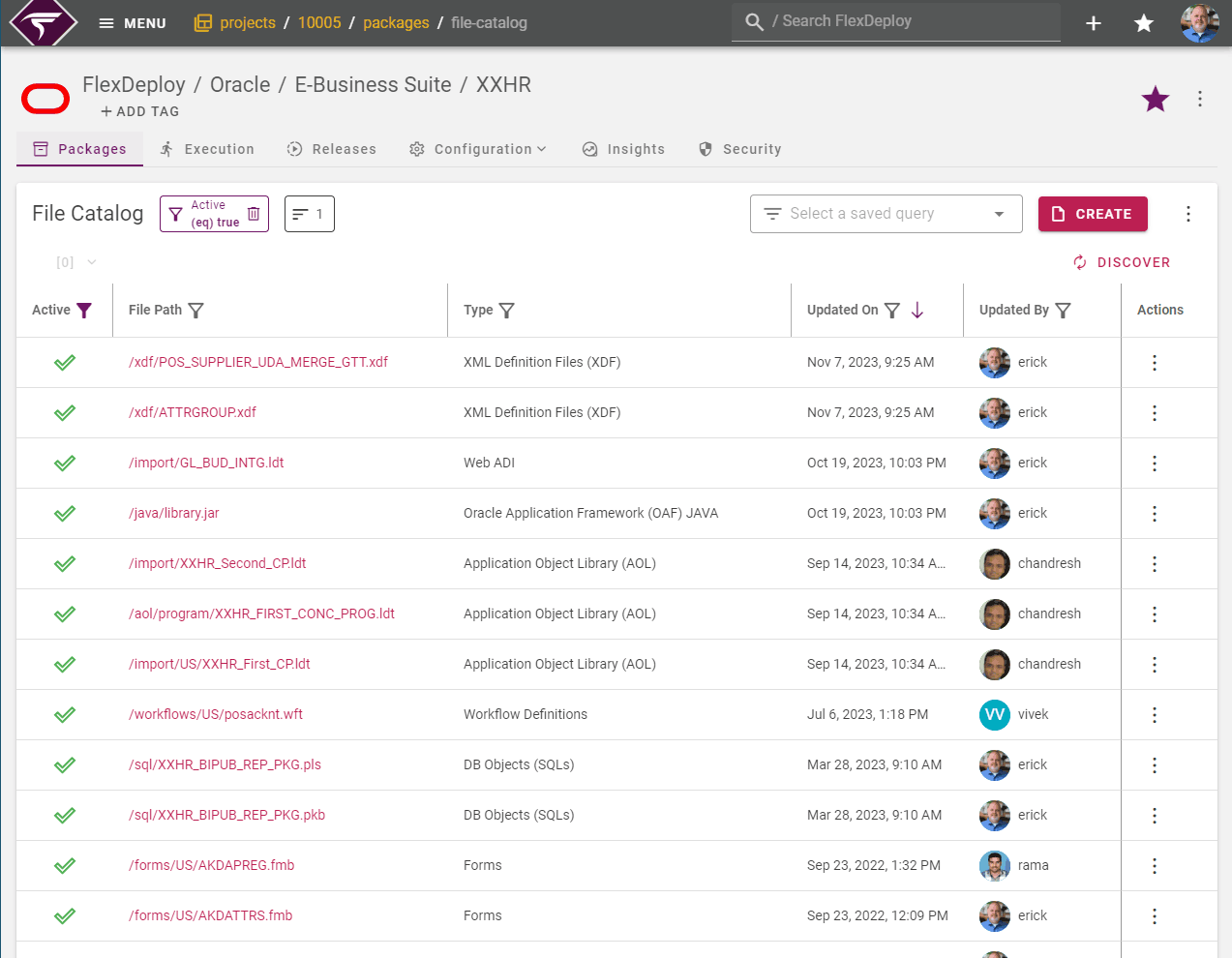Viewport: 1232px width, 958px height.
Task: Open actions menu for AKDATTRS.fmb row
Action: 1155,916
